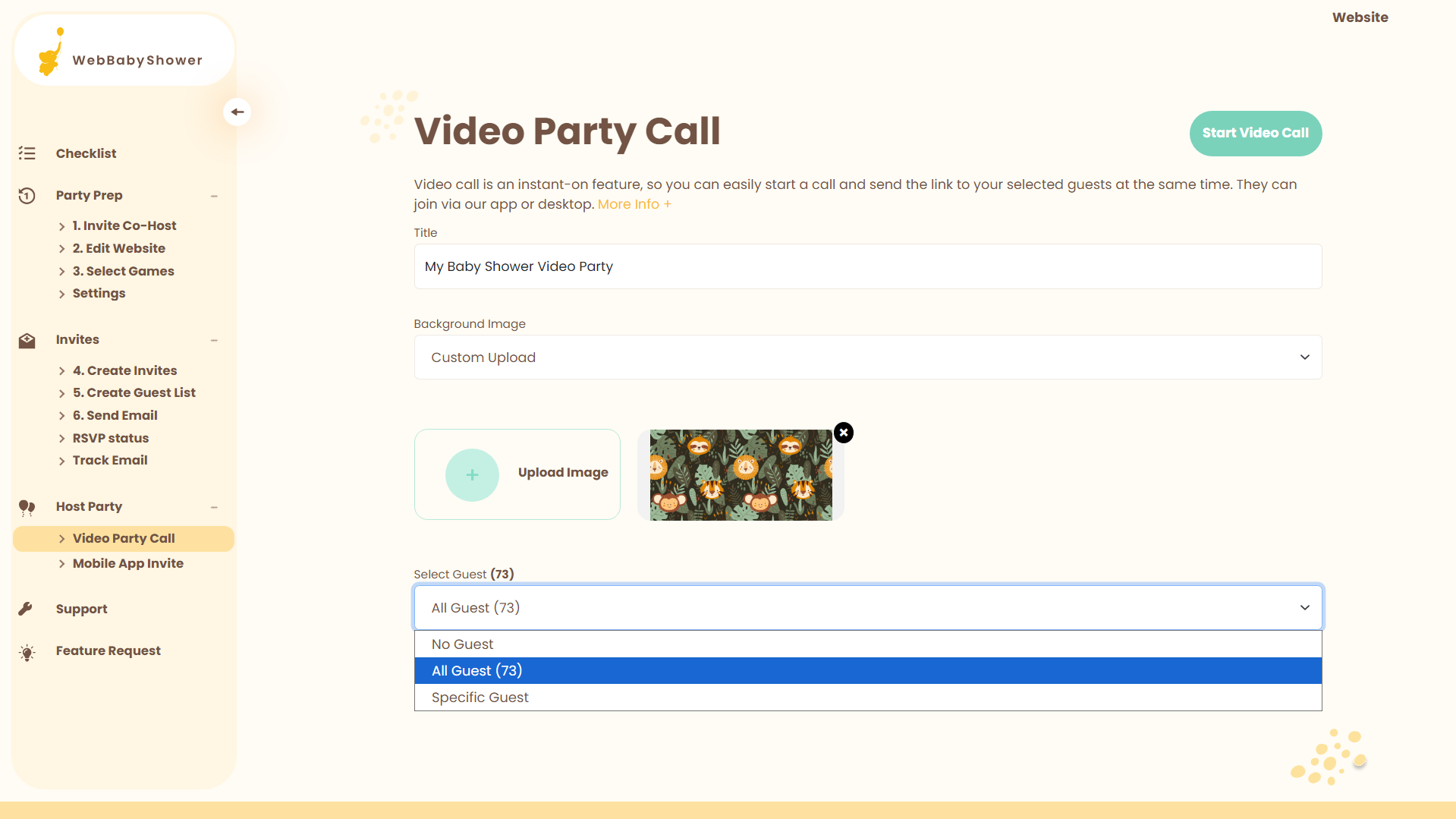This screenshot has width=1456, height=819.
Task: Open Settings under Party Prep
Action: [x=99, y=293]
